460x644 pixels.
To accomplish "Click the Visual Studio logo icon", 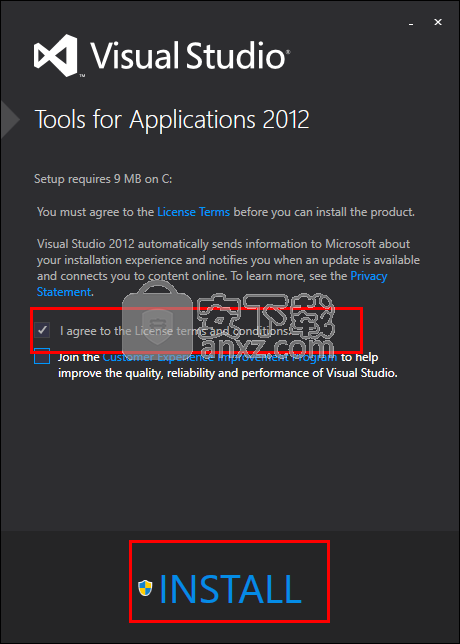I will pos(55,55).
